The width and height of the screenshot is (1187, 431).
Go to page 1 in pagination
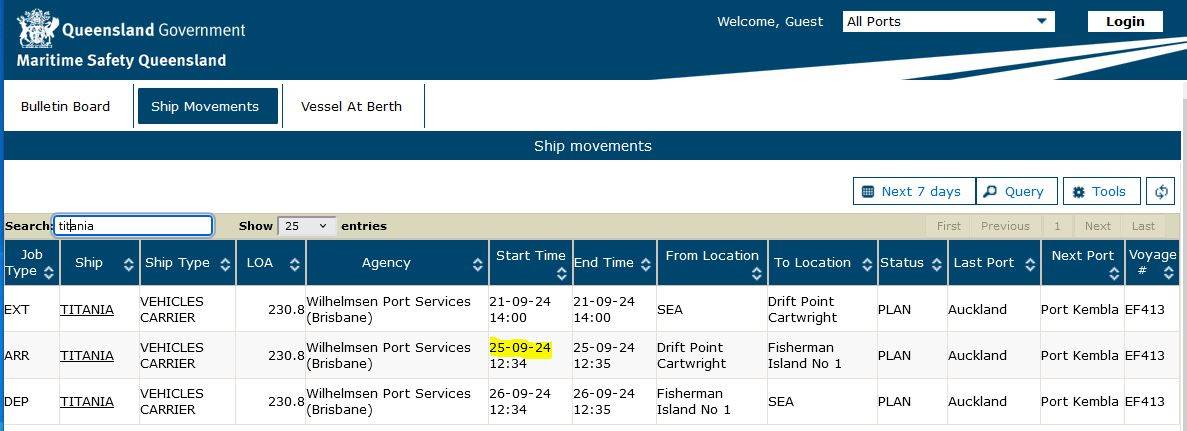tap(1058, 226)
